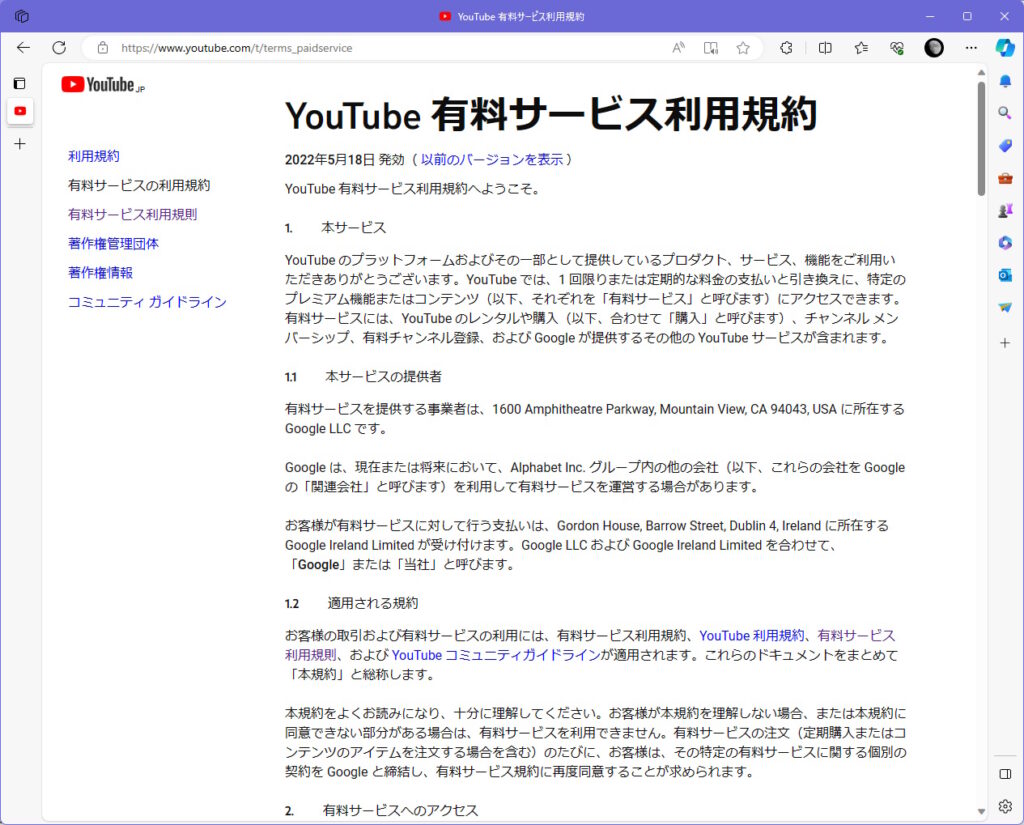Open the sidebar Search icon

(x=1005, y=113)
